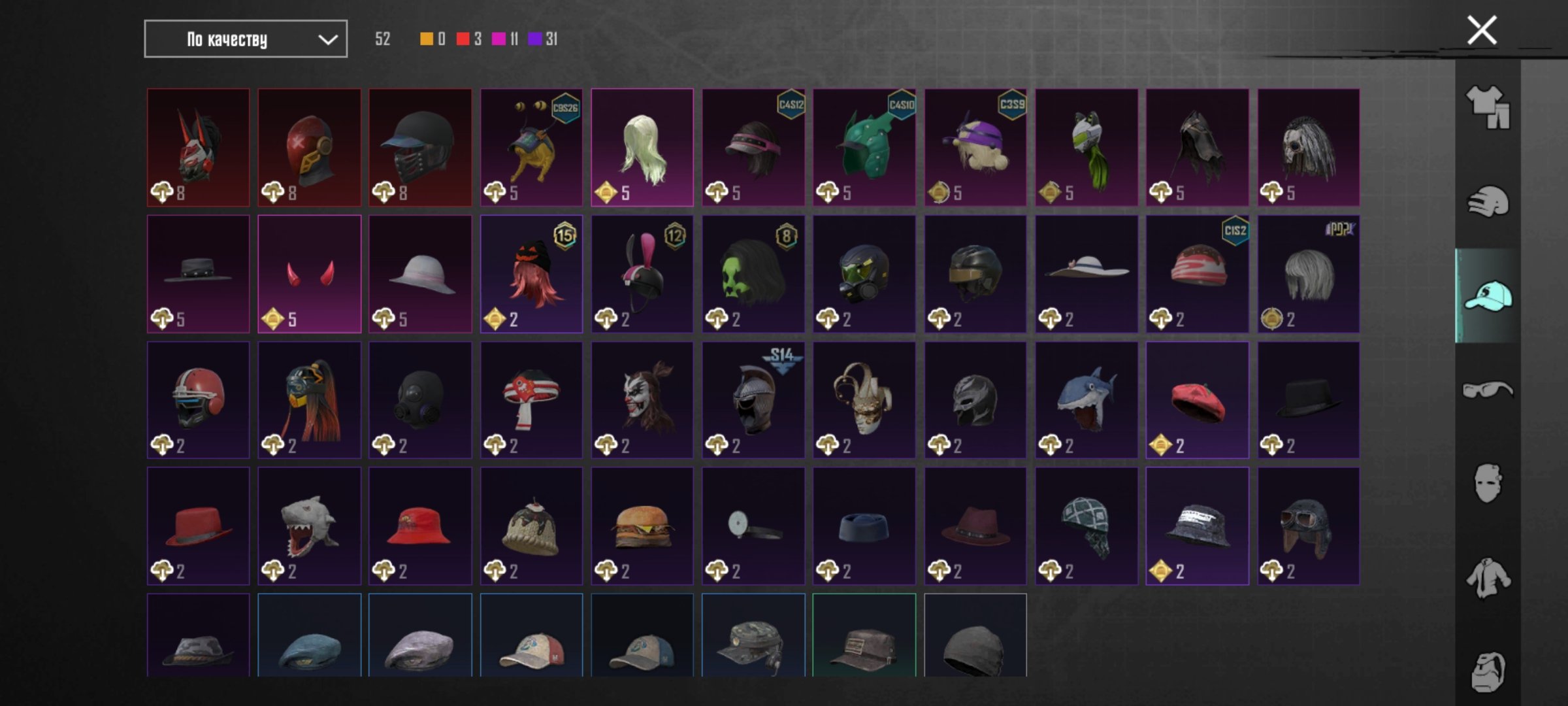Viewport: 1568px width, 706px height.
Task: Select the S14 knight helmet item
Action: 753,399
